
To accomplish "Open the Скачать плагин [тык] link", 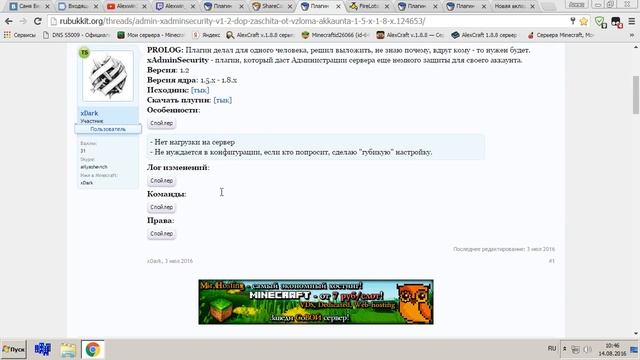I will click(222, 100).
